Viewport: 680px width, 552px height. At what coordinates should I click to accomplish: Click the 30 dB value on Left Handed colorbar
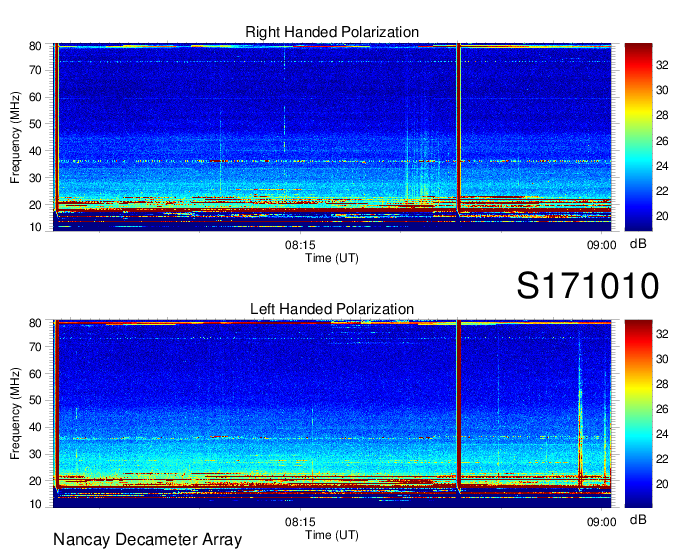pyautogui.click(x=662, y=359)
